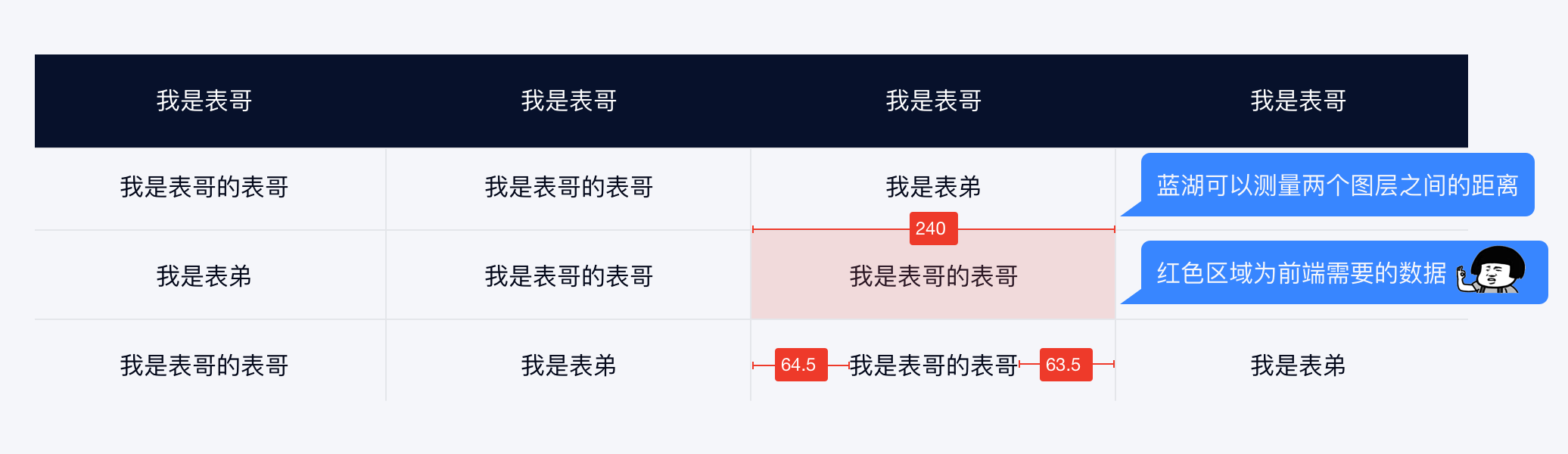The image size is (1568, 454).
Task: Click the red 63.5 spacing label
Action: click(1066, 365)
